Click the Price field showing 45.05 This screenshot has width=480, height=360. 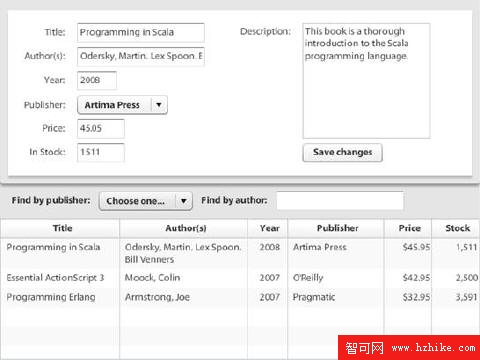101,128
